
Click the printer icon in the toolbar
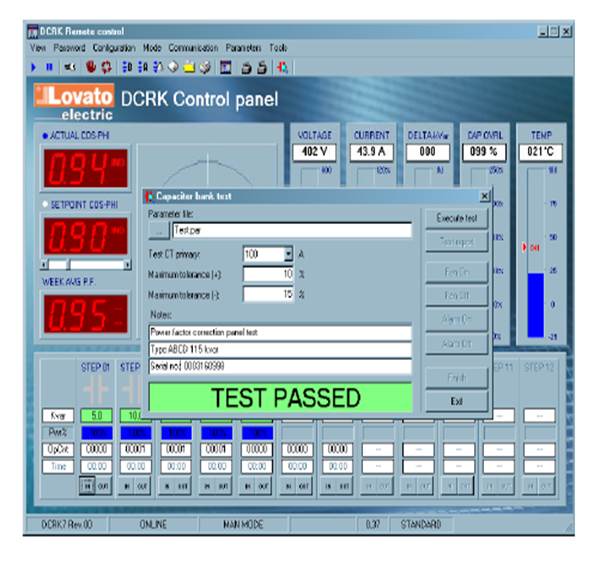coord(247,67)
